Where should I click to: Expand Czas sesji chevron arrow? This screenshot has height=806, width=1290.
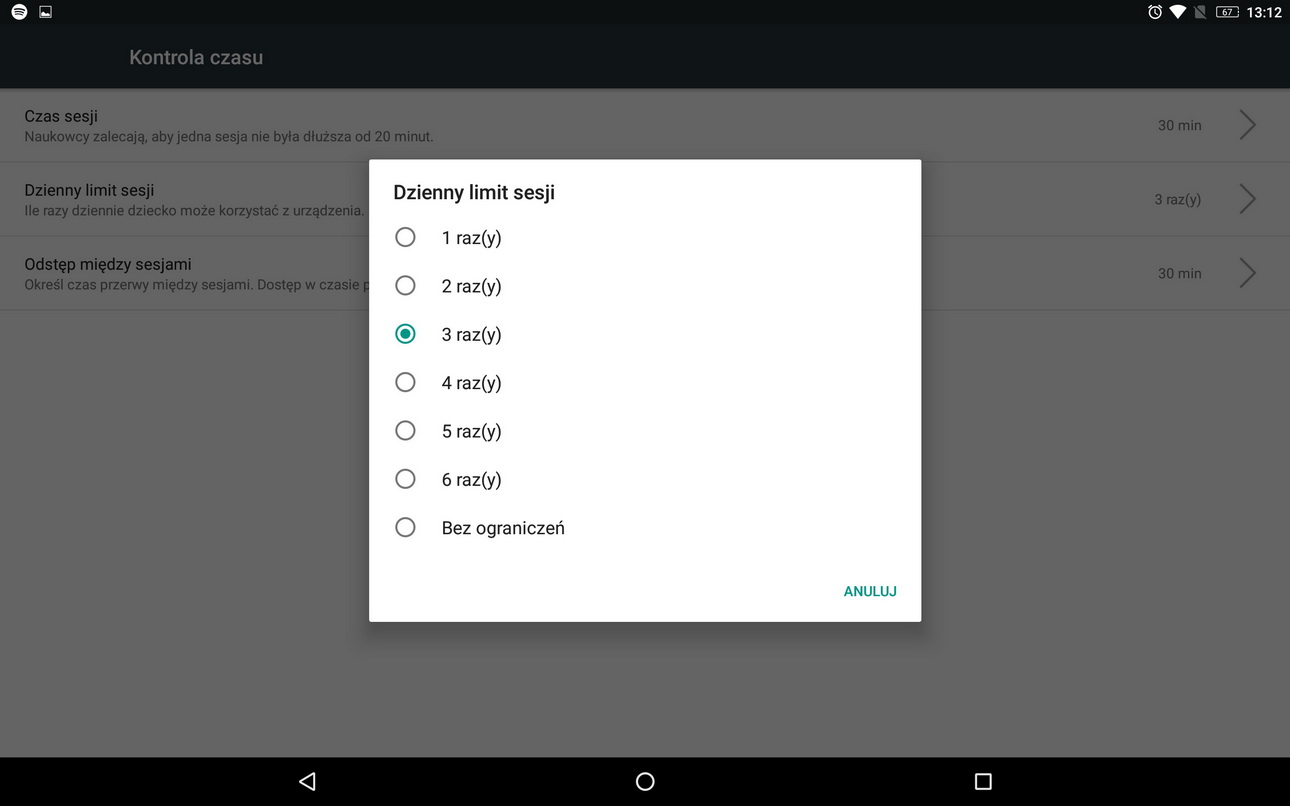coord(1247,125)
